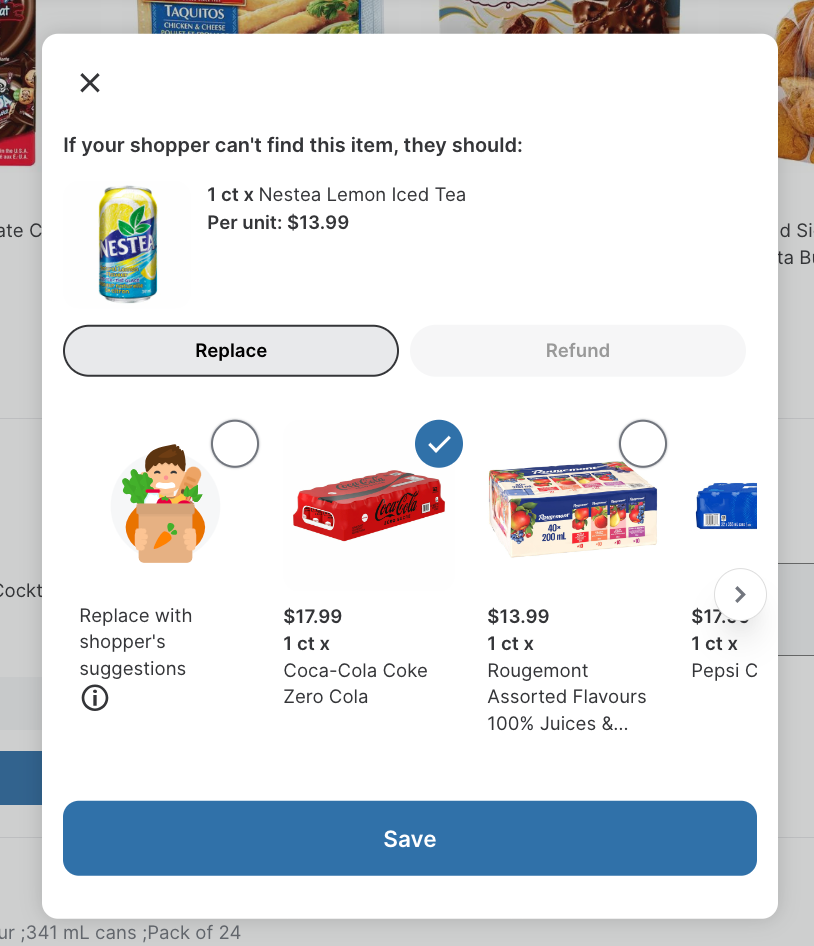Image resolution: width=814 pixels, height=946 pixels.
Task: Click Replace with shopper's suggestions text
Action: click(136, 642)
